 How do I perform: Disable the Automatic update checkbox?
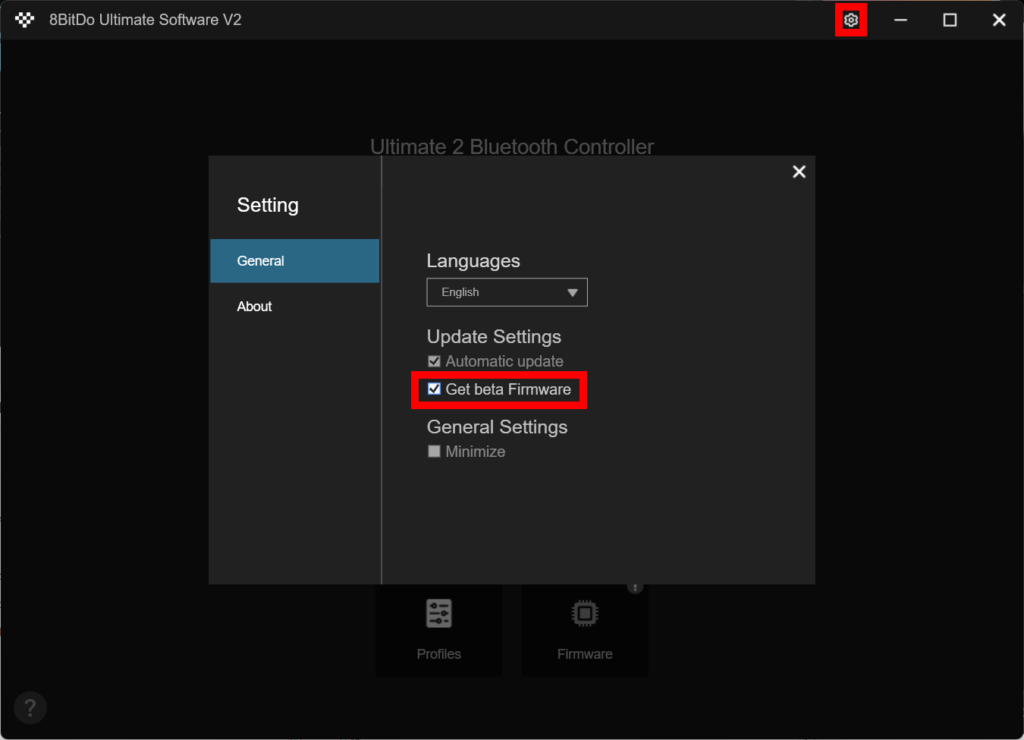tap(434, 361)
